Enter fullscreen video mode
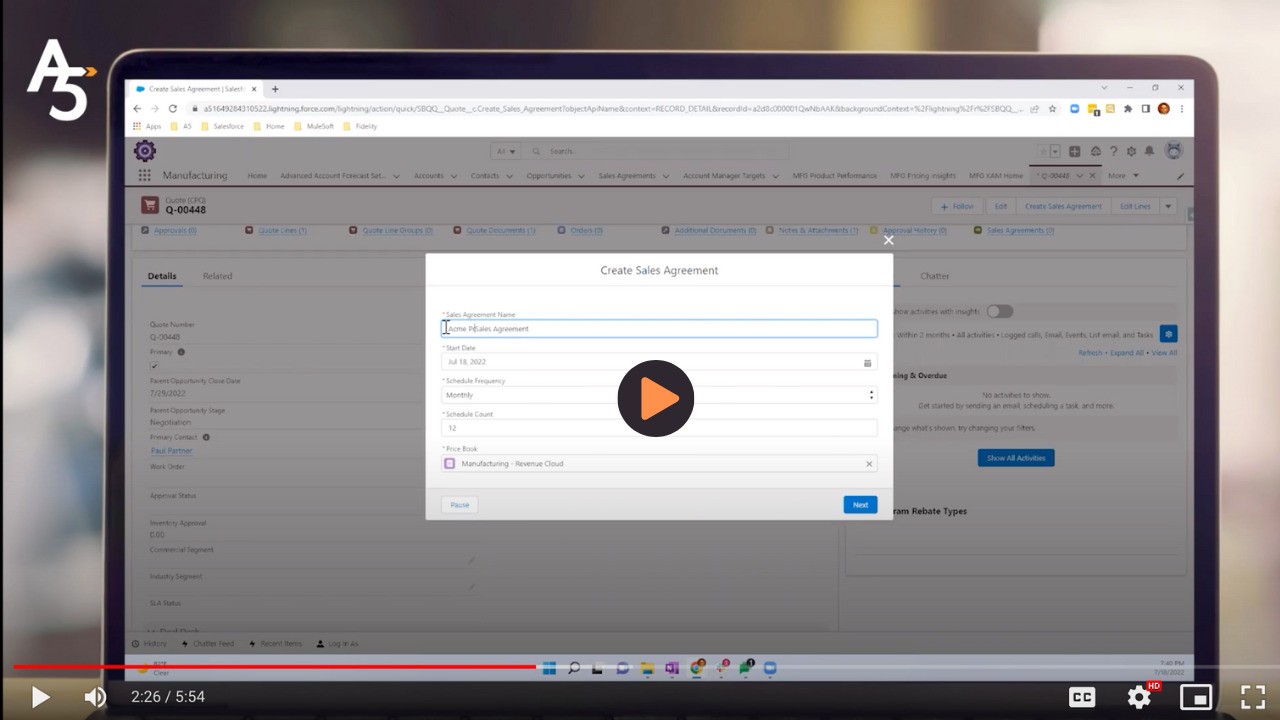Image resolution: width=1280 pixels, height=720 pixels. tap(1253, 697)
